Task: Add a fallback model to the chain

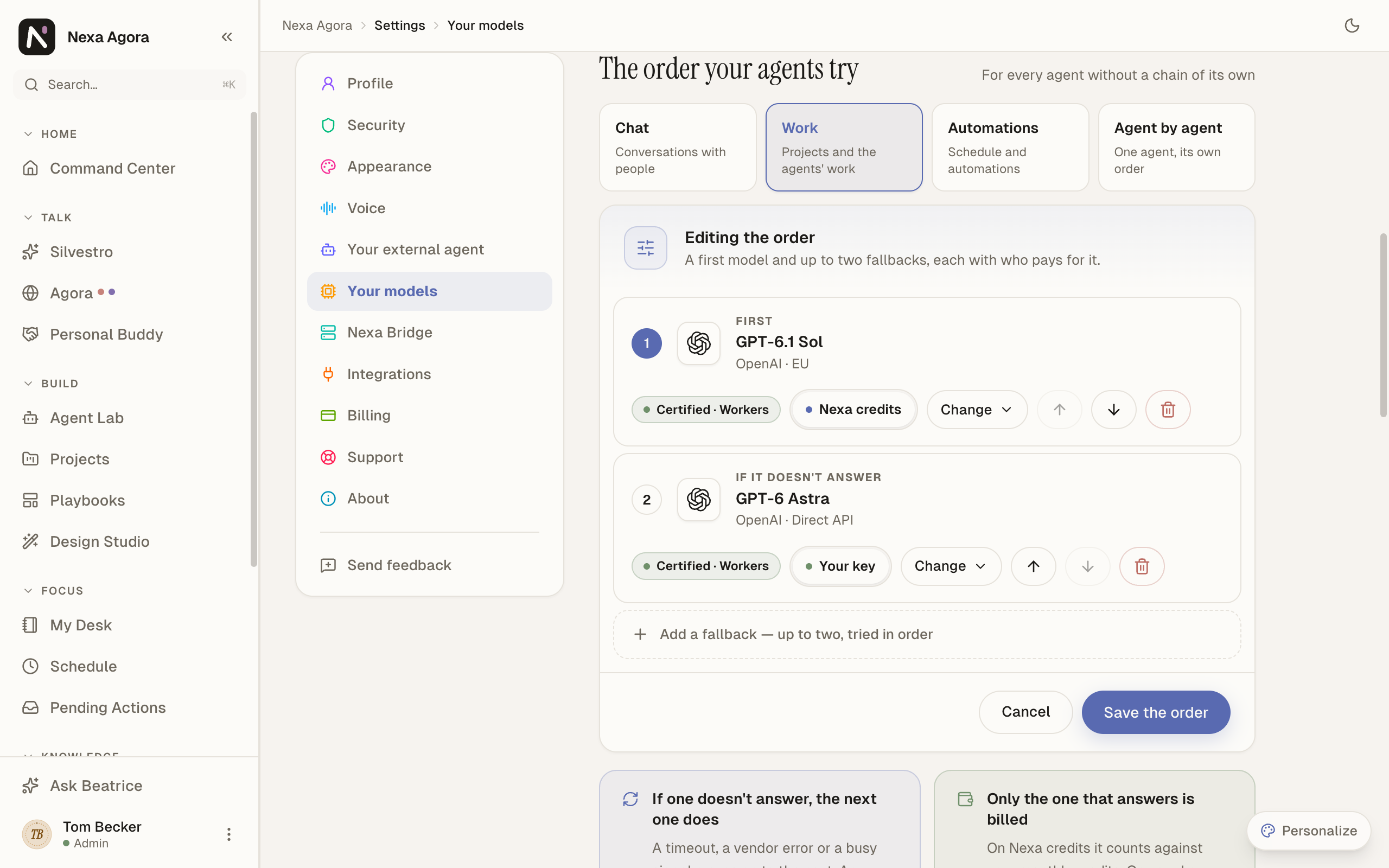Action: [x=926, y=634]
